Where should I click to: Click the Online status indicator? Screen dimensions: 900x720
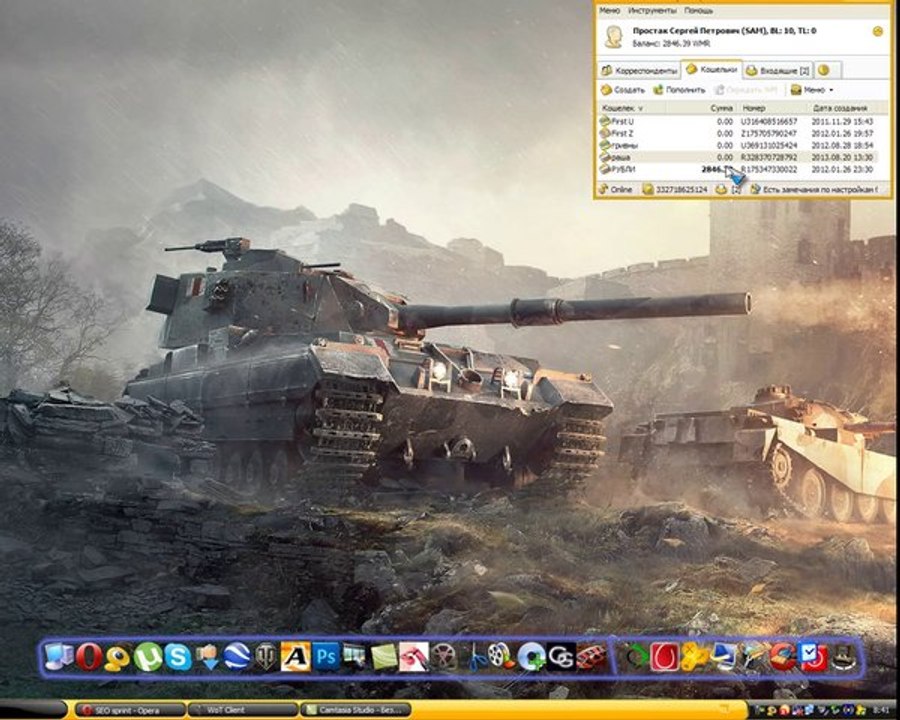(615, 189)
